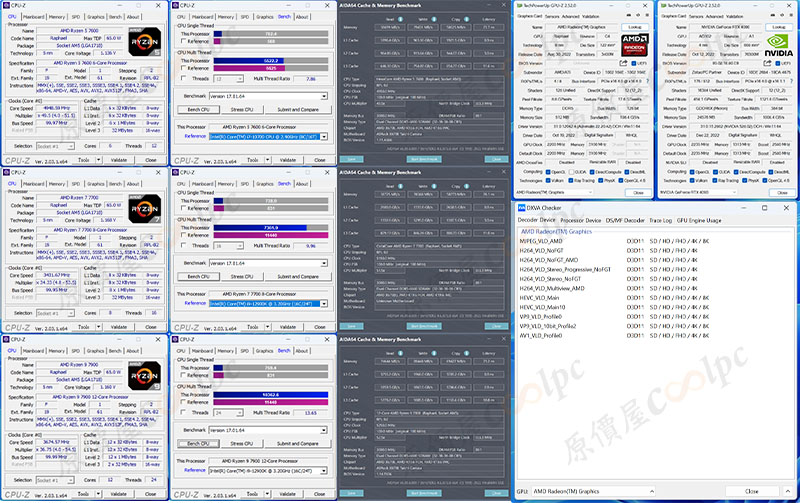Open the Reference CPU dropdown in Ryzen 5 7600 bench
Screen dimensions: 800x503
tap(268, 136)
